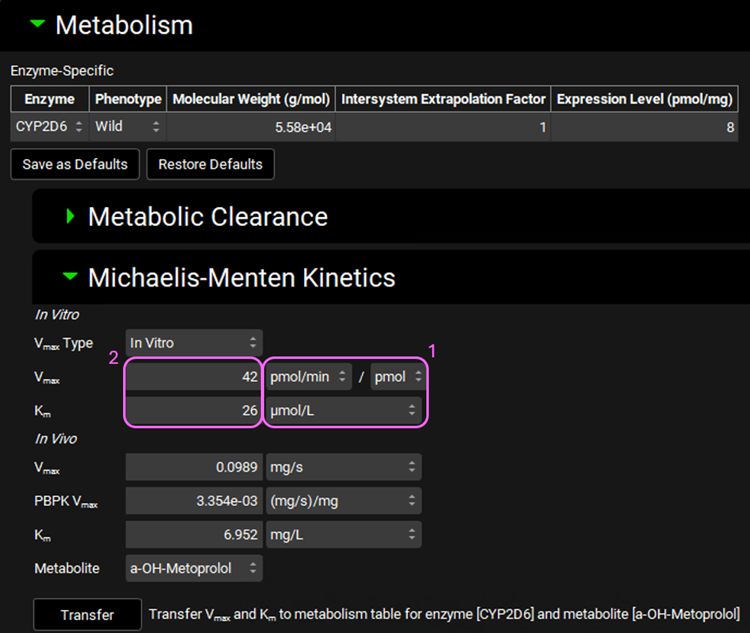Open the pmol/min unit dropdown

(310, 377)
